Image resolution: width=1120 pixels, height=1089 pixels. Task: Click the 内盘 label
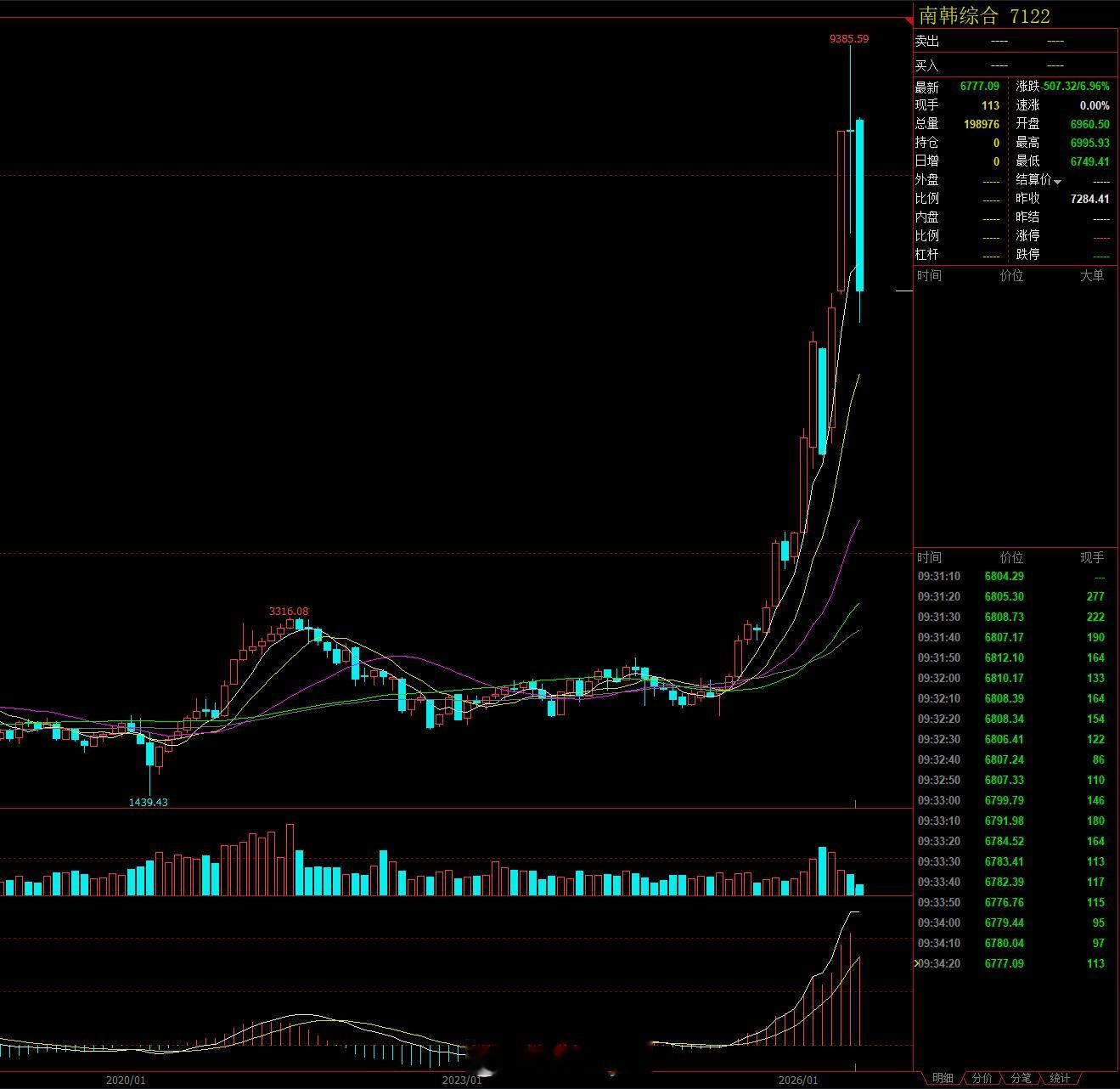click(x=927, y=217)
